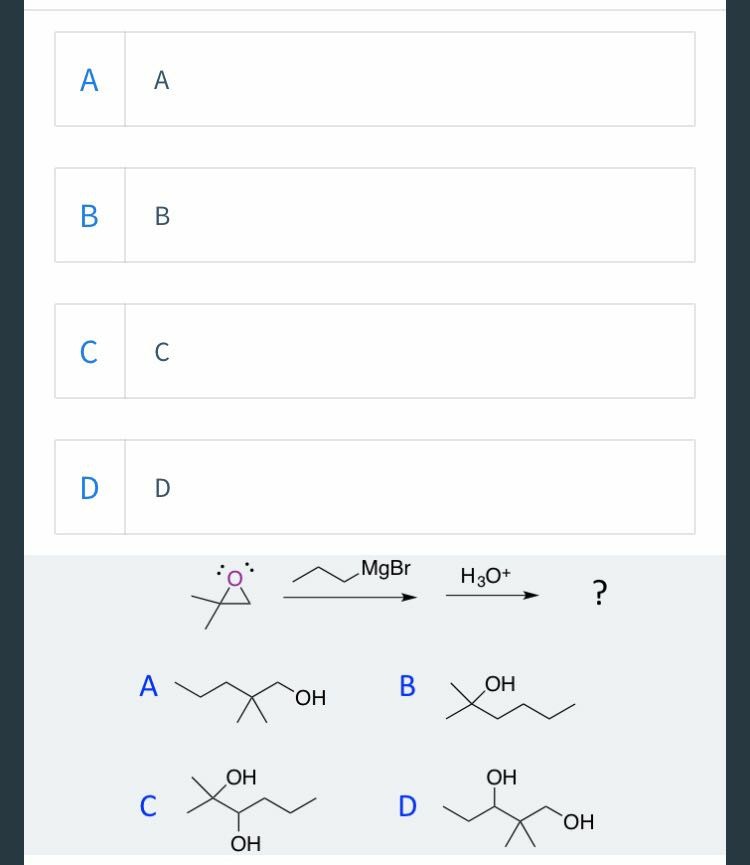
Task: Select answer choice C
Action: 374,351
